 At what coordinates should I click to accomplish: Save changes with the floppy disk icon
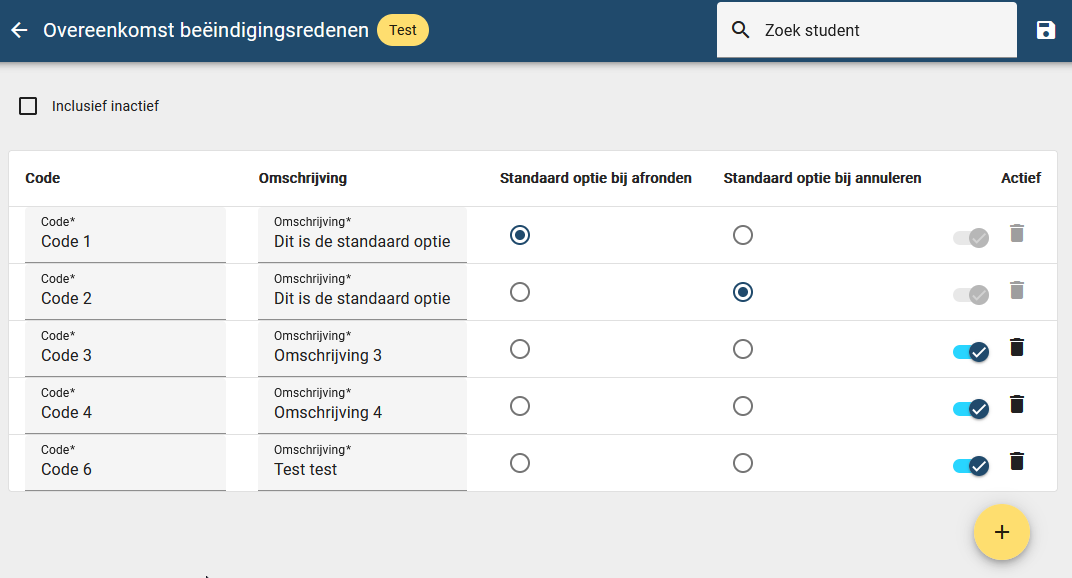pyautogui.click(x=1045, y=30)
